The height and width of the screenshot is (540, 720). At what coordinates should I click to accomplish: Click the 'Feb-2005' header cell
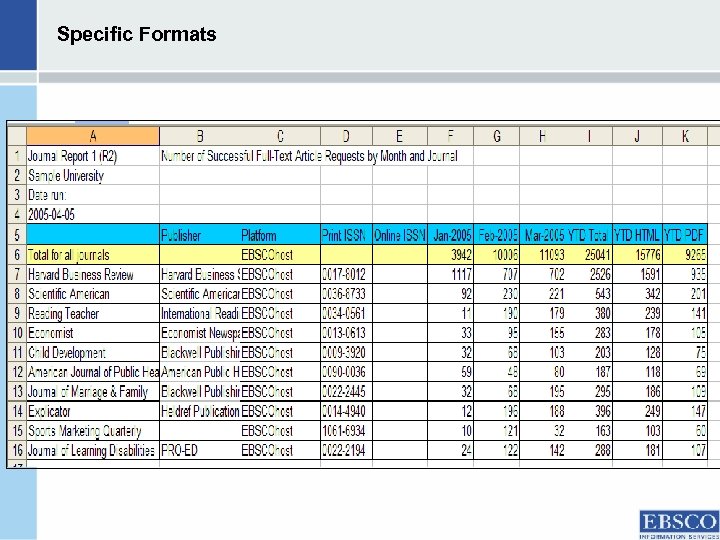coord(496,235)
